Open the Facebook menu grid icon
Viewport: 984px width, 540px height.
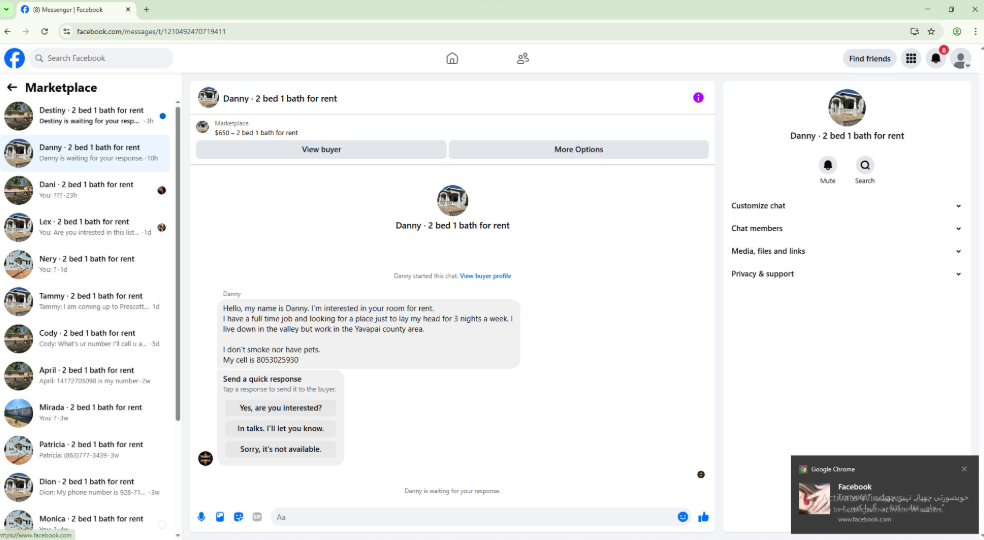911,58
